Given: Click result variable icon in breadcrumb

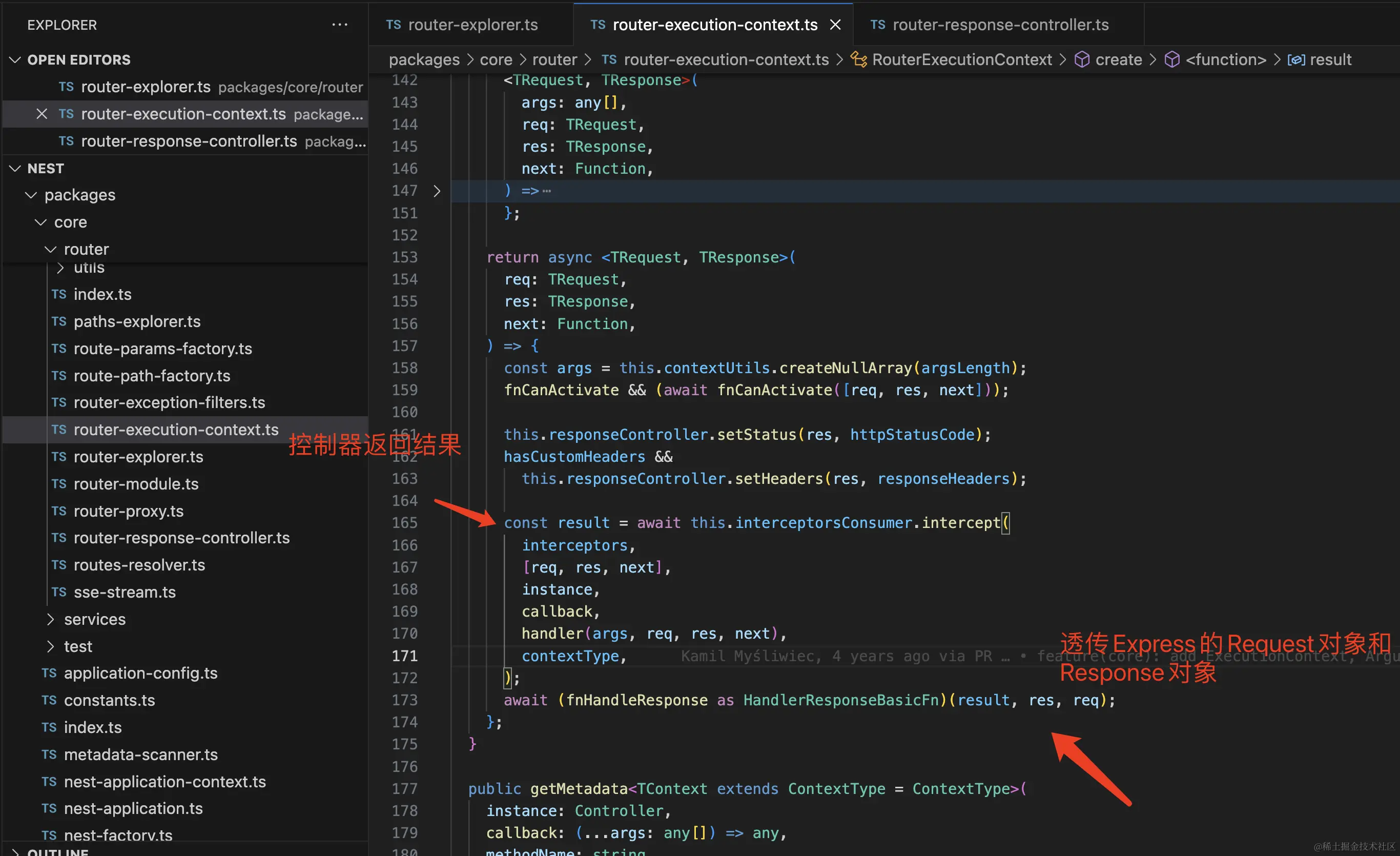Looking at the screenshot, I should [1295, 59].
